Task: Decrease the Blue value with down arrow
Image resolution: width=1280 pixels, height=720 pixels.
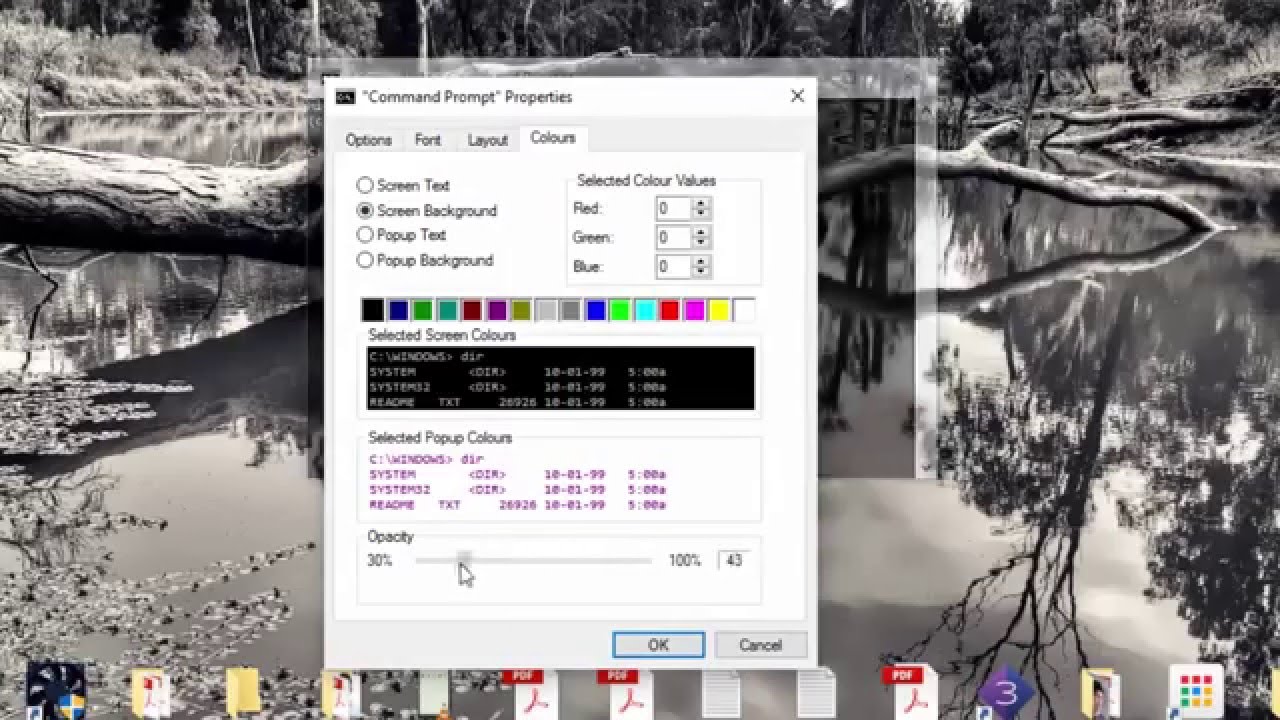Action: pos(701,272)
